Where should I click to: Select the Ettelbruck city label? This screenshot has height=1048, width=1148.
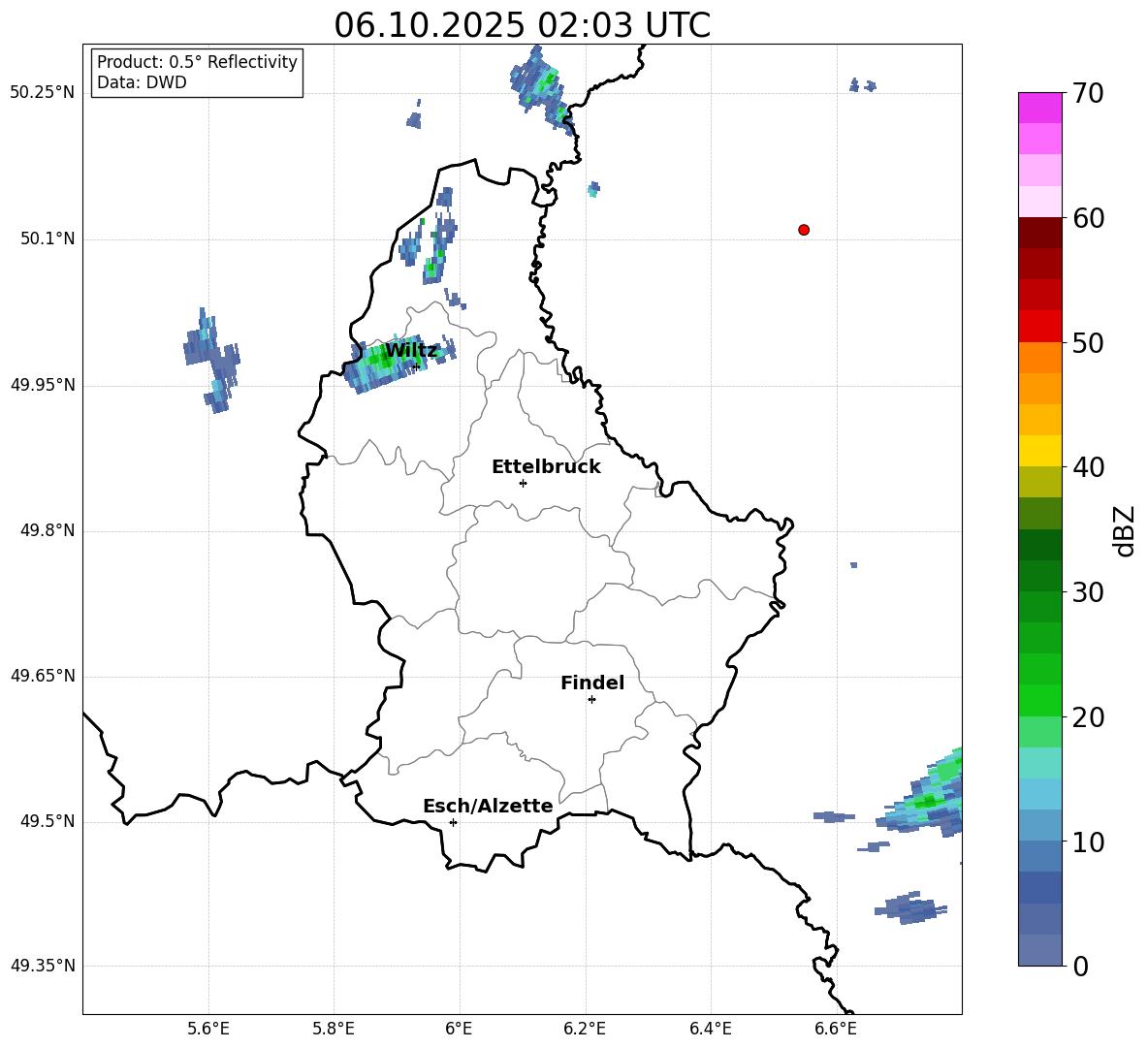[545, 467]
